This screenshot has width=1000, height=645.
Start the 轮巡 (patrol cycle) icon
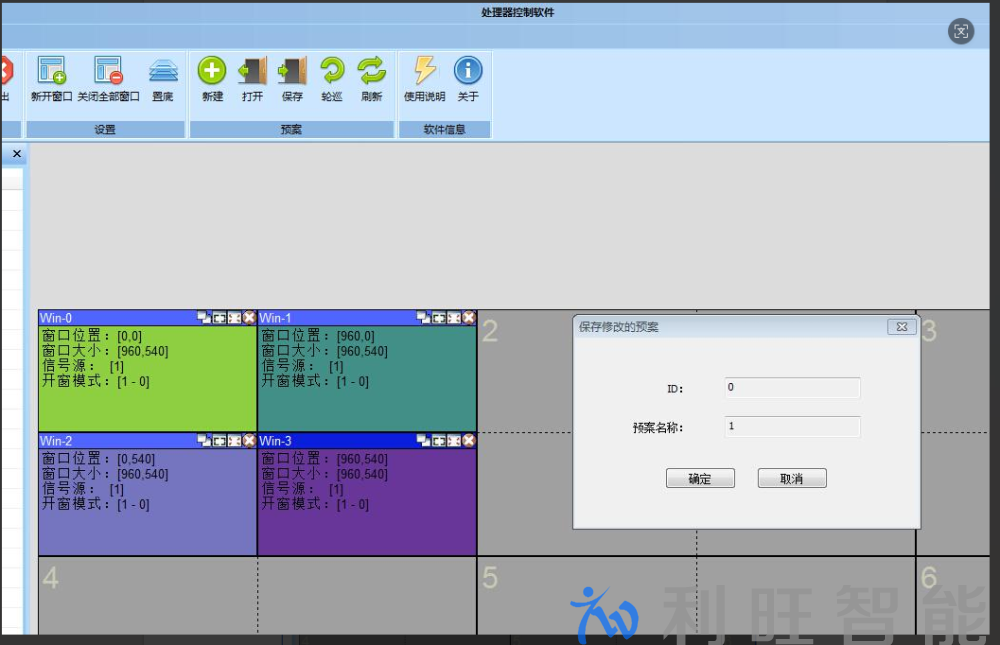[x=332, y=71]
